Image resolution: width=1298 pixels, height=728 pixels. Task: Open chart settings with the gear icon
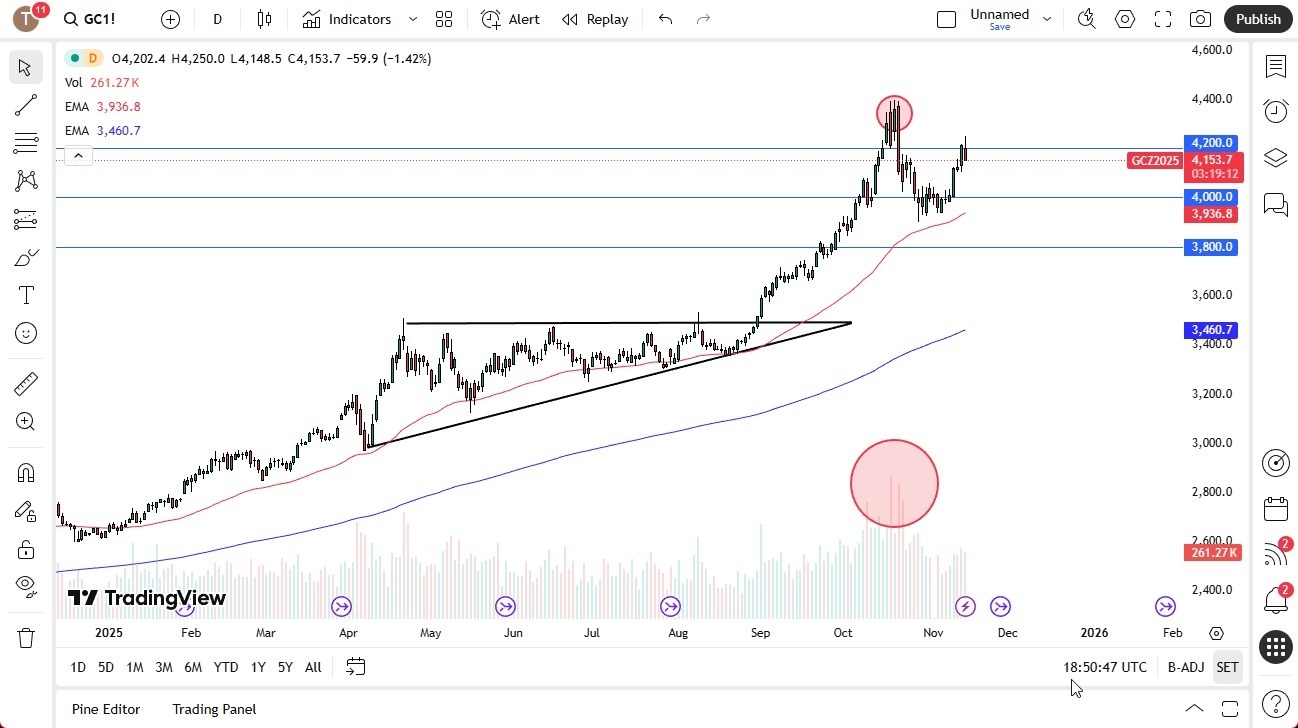pos(1124,18)
